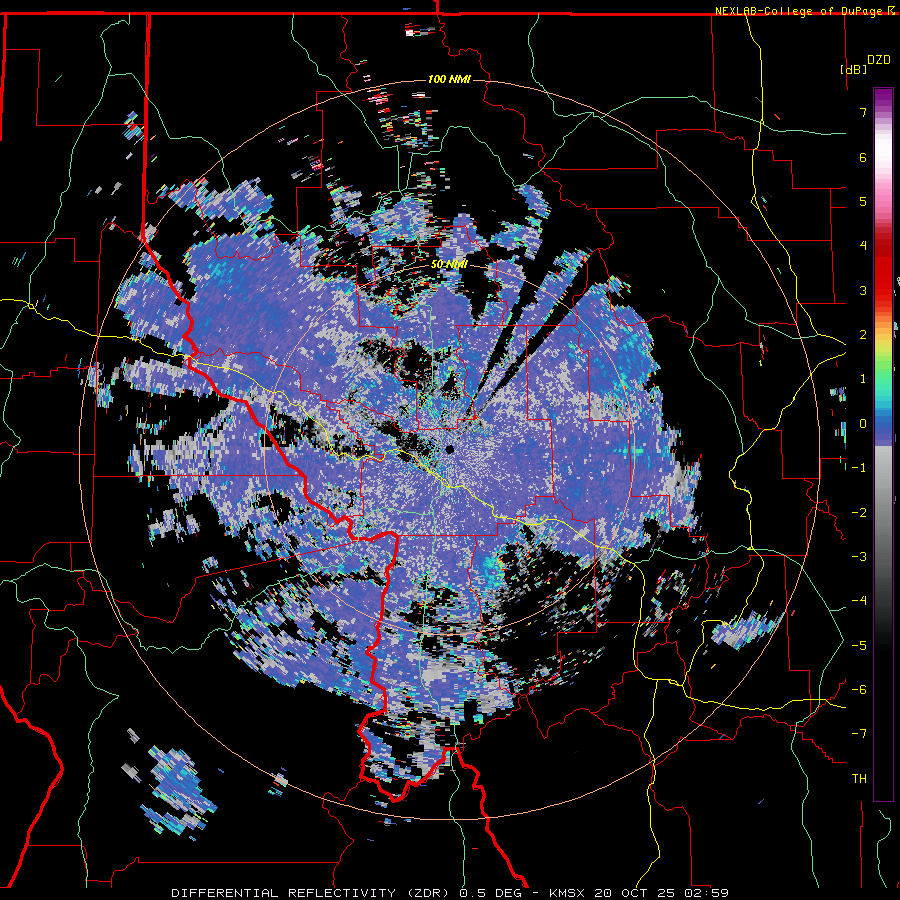Click the 50 NMI range ring label
The width and height of the screenshot is (900, 900).
pos(449,265)
